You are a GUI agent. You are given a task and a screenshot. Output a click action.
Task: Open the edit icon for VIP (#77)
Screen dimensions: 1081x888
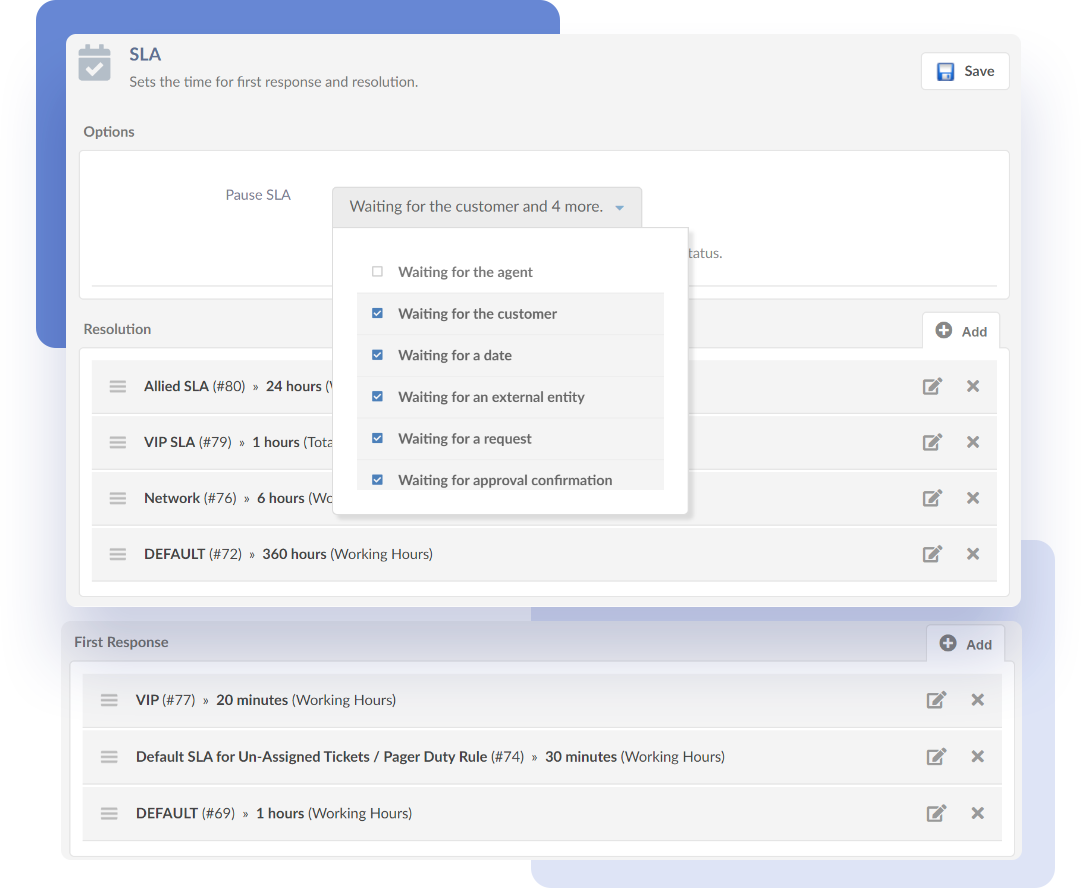[x=937, y=700]
